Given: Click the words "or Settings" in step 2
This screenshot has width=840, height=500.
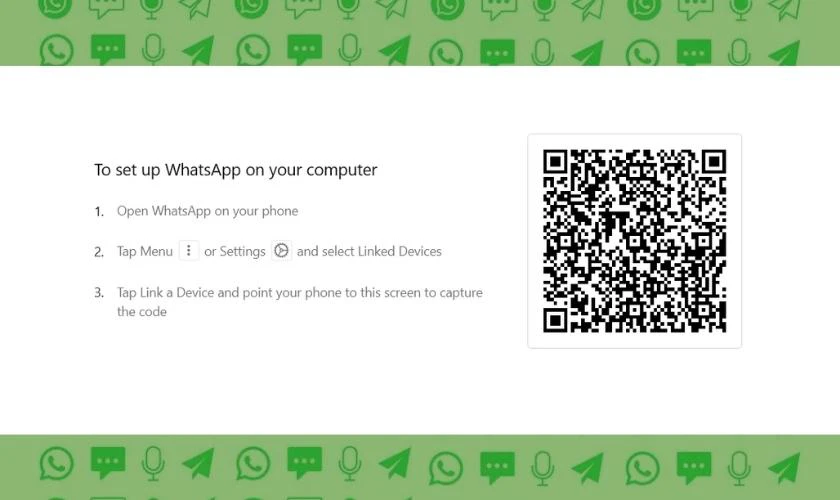Looking at the screenshot, I should [235, 251].
